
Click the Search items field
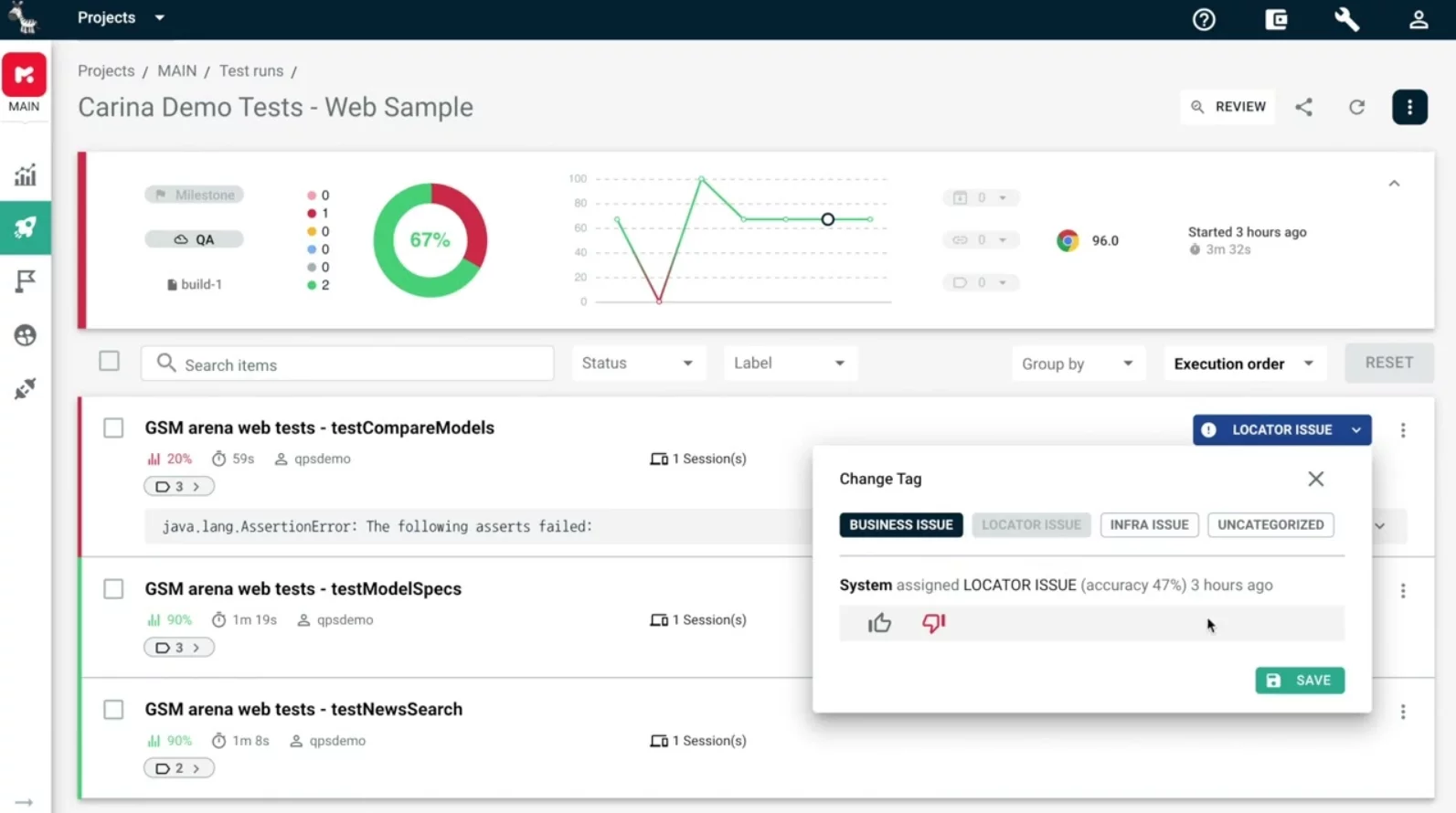click(x=356, y=364)
